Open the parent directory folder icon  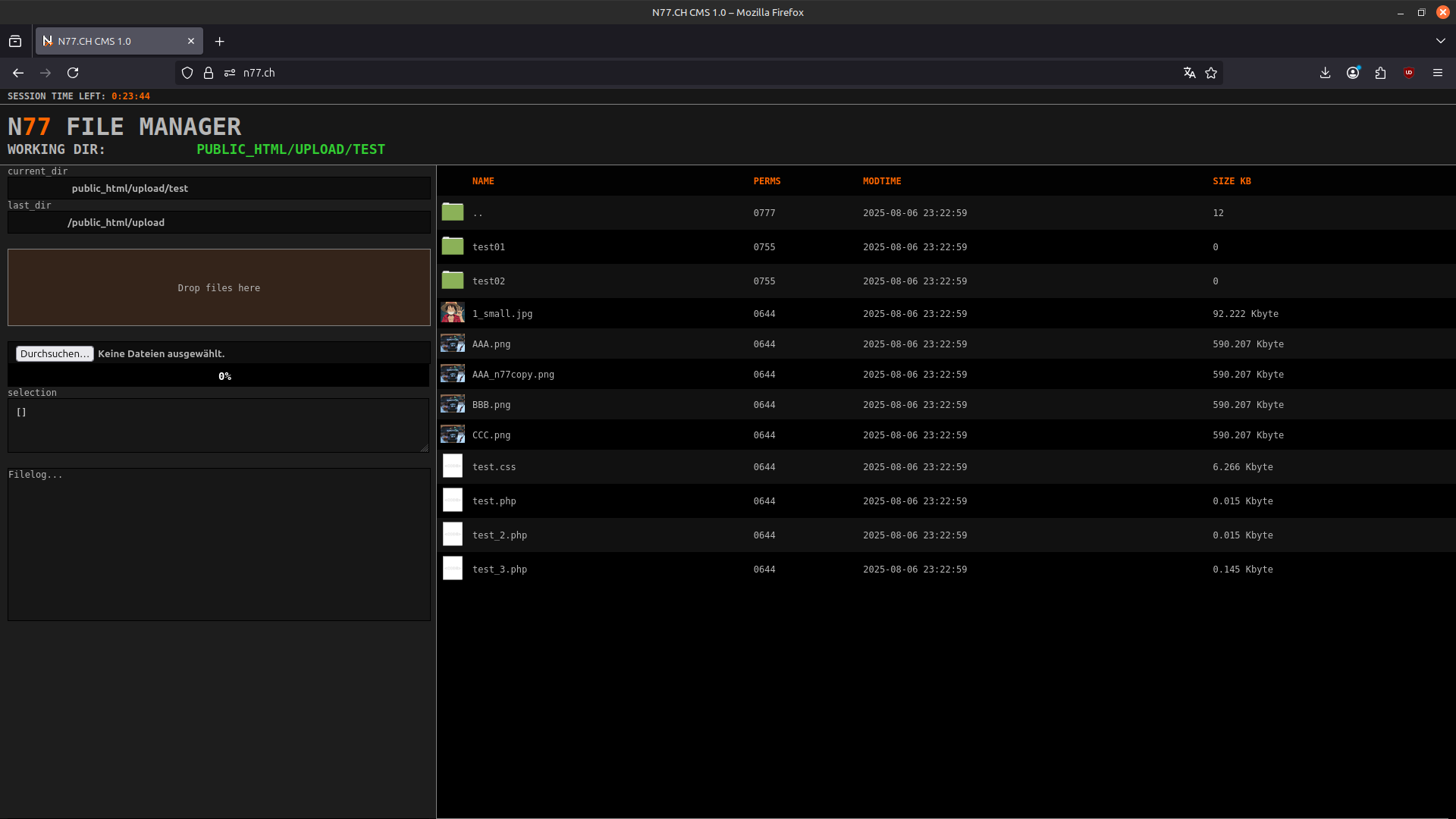click(453, 212)
